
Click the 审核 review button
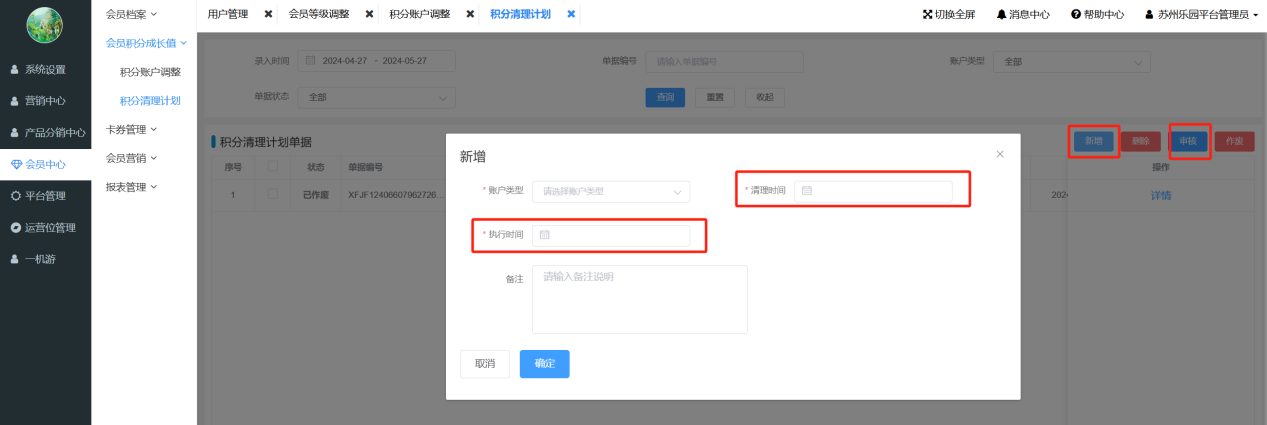click(x=1188, y=141)
